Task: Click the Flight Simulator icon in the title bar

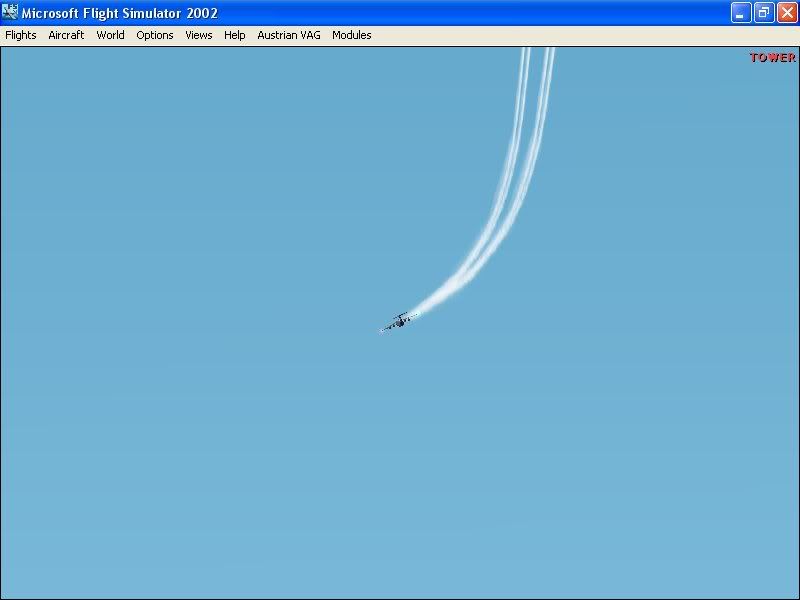Action: point(12,13)
